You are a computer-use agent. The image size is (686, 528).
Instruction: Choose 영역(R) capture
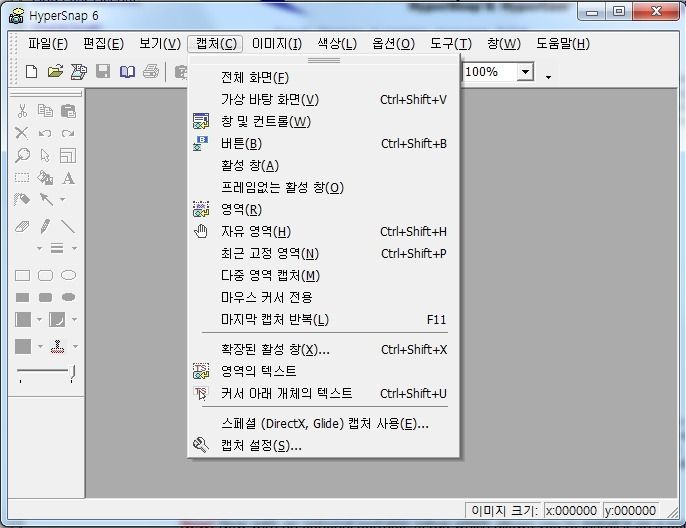coord(324,210)
